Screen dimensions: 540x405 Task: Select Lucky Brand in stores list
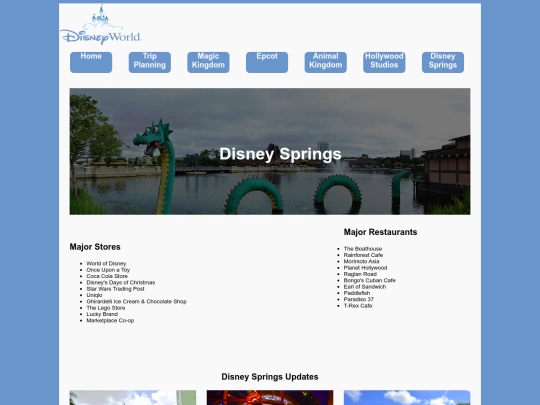pos(102,314)
